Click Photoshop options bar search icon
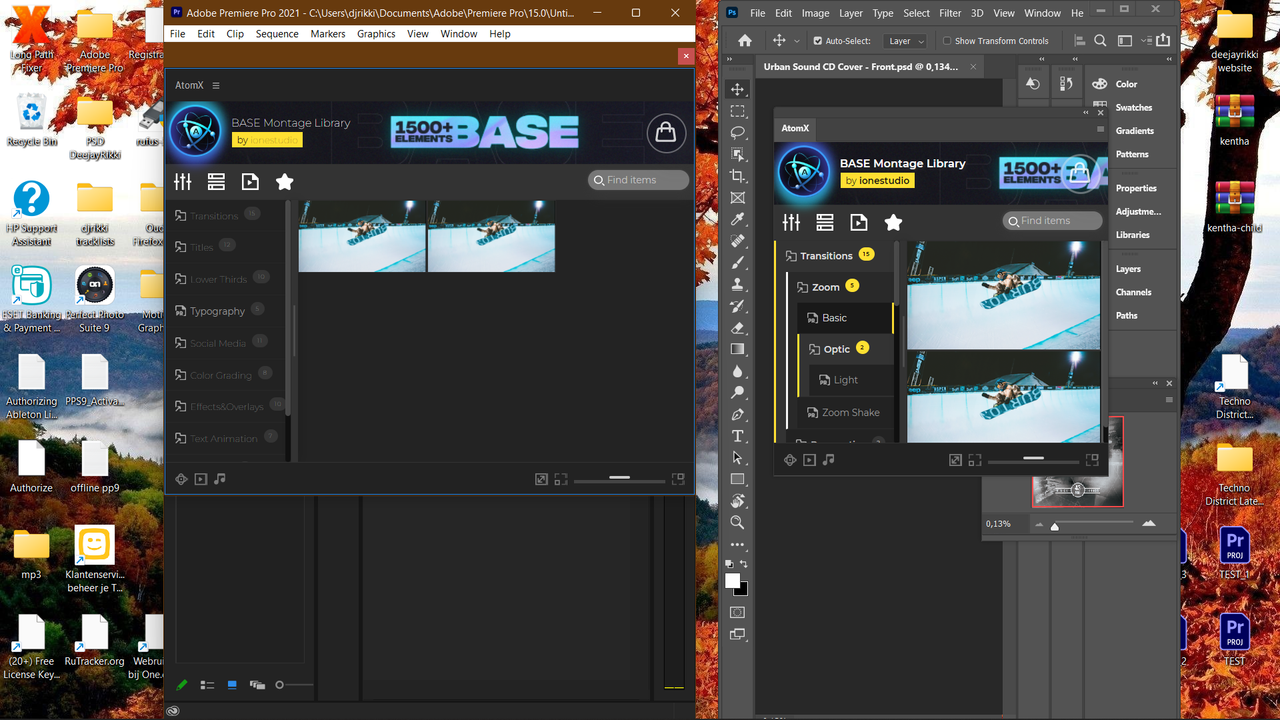This screenshot has width=1280, height=720. [1100, 41]
